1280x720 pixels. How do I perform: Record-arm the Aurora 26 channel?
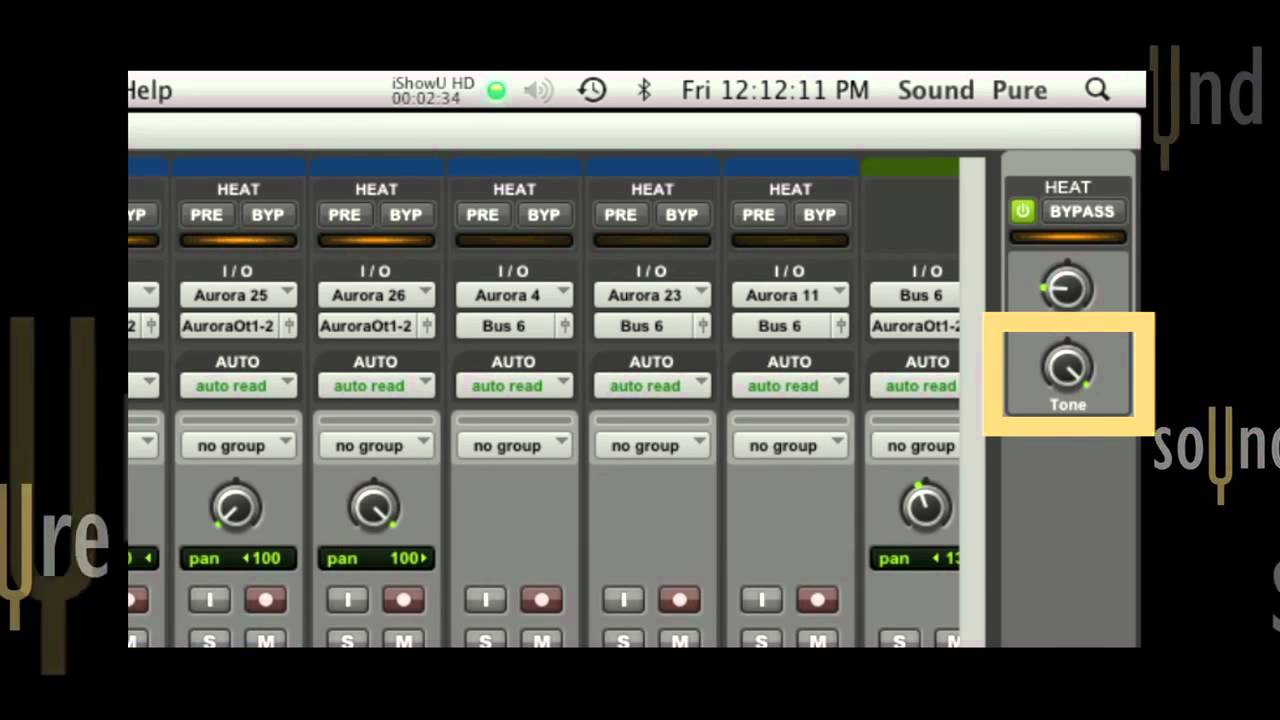point(404,599)
